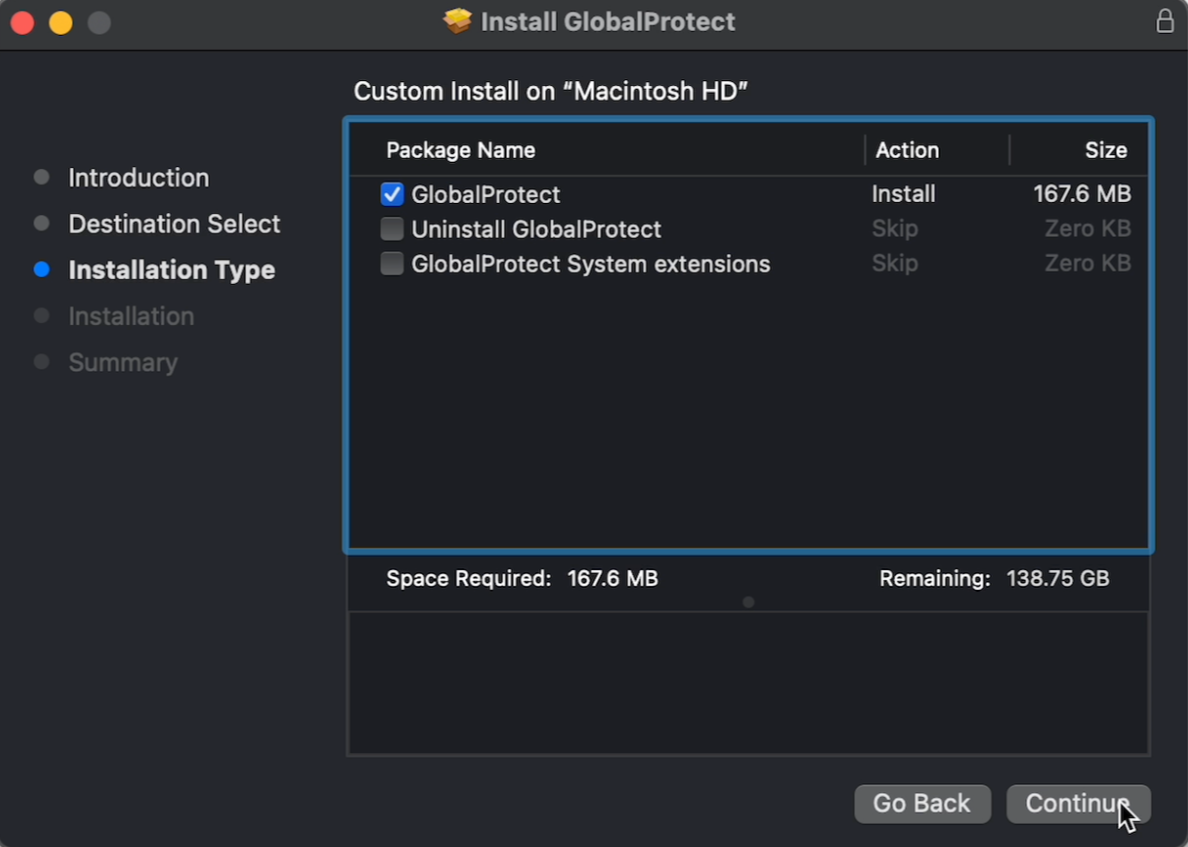Click the Action column header
Viewport: 1188px width, 847px height.
[907, 150]
